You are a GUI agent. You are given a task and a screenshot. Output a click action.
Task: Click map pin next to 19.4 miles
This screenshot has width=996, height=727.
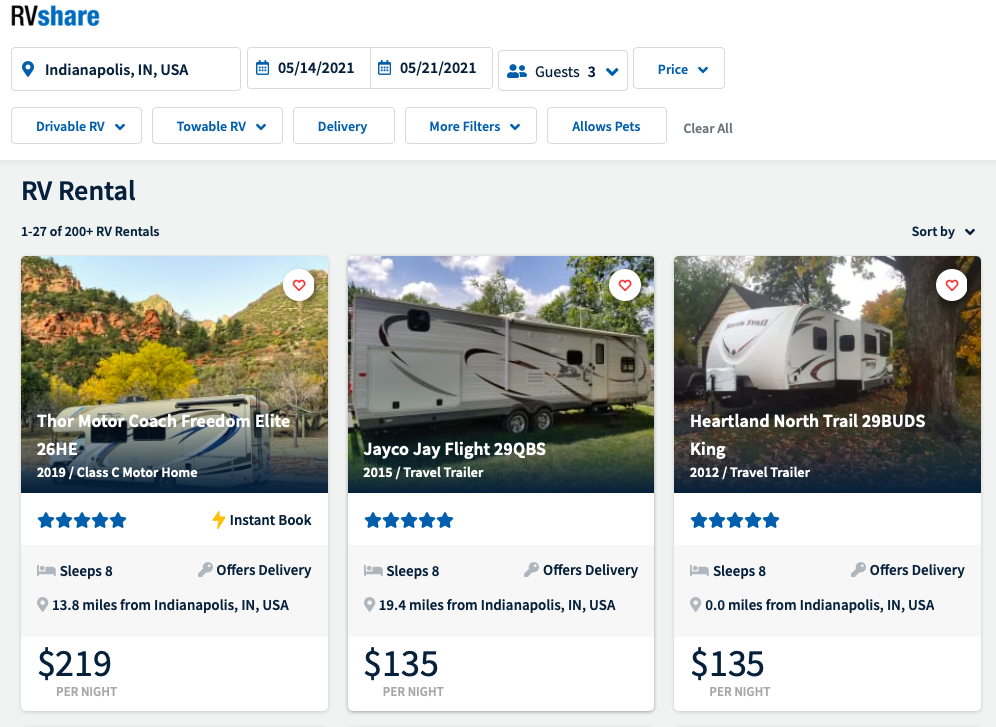pyautogui.click(x=369, y=605)
